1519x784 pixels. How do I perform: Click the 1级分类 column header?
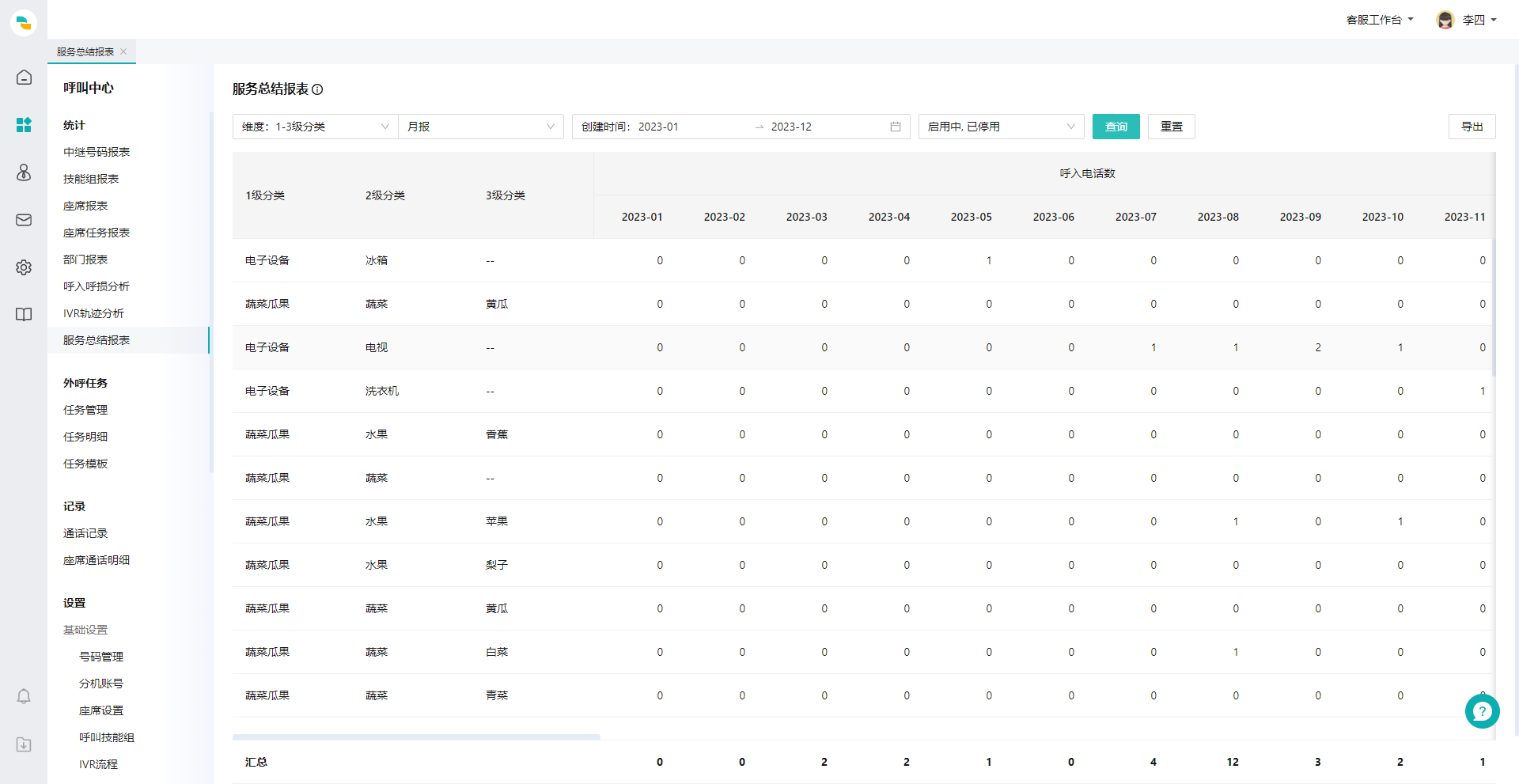[265, 195]
